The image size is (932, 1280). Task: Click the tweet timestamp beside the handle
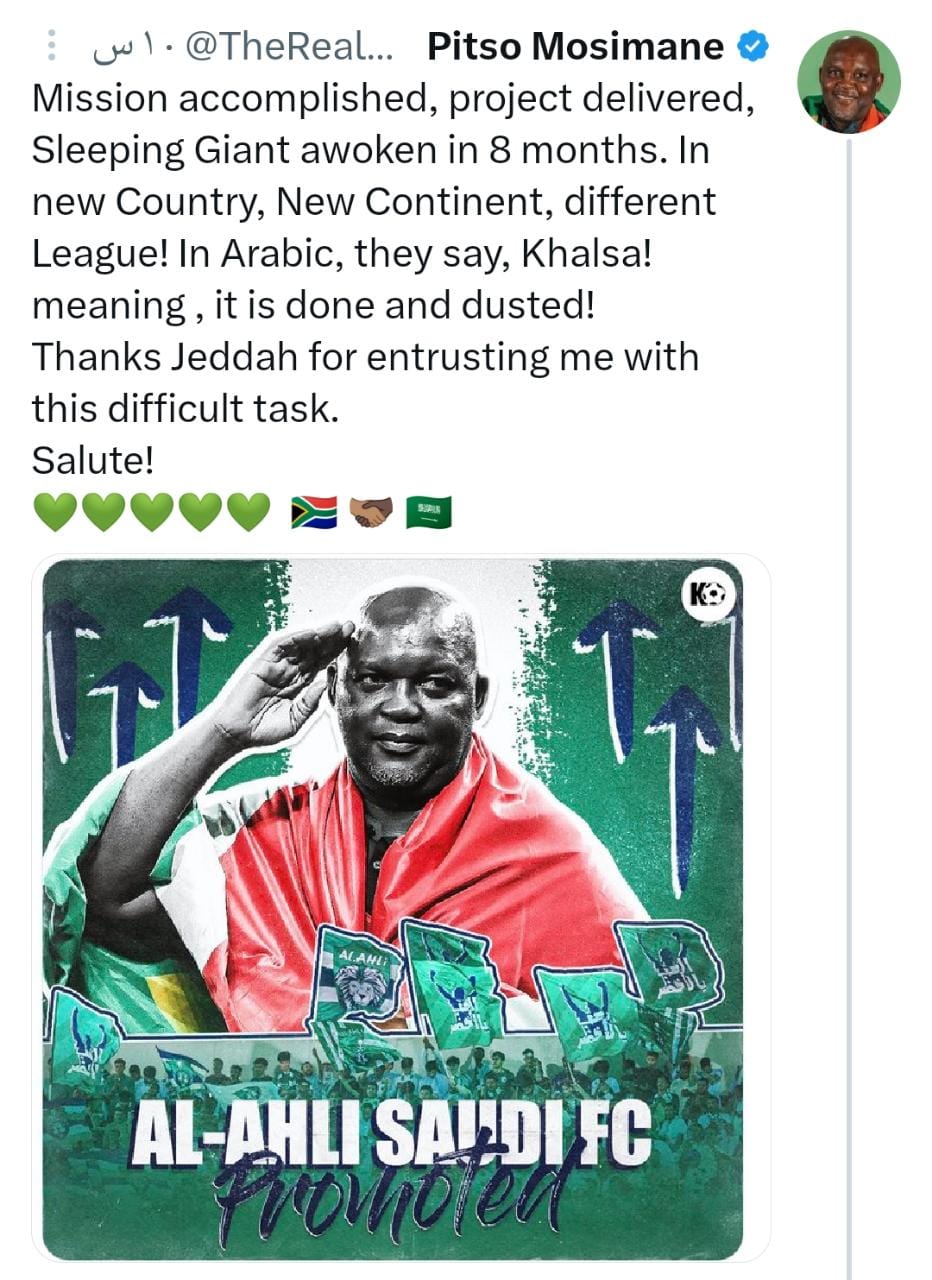point(125,47)
